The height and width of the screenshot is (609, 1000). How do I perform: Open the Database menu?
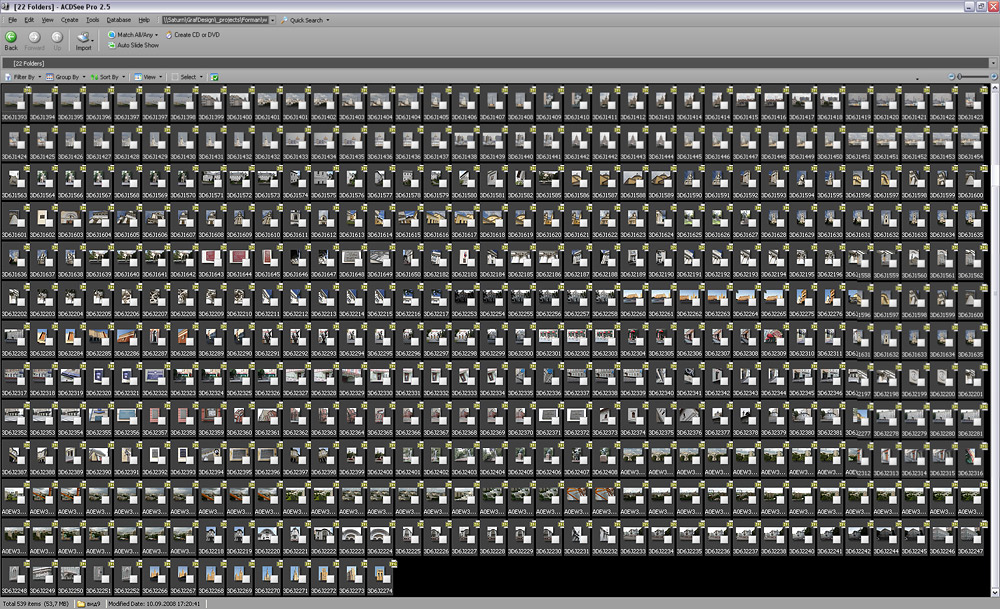[118, 20]
